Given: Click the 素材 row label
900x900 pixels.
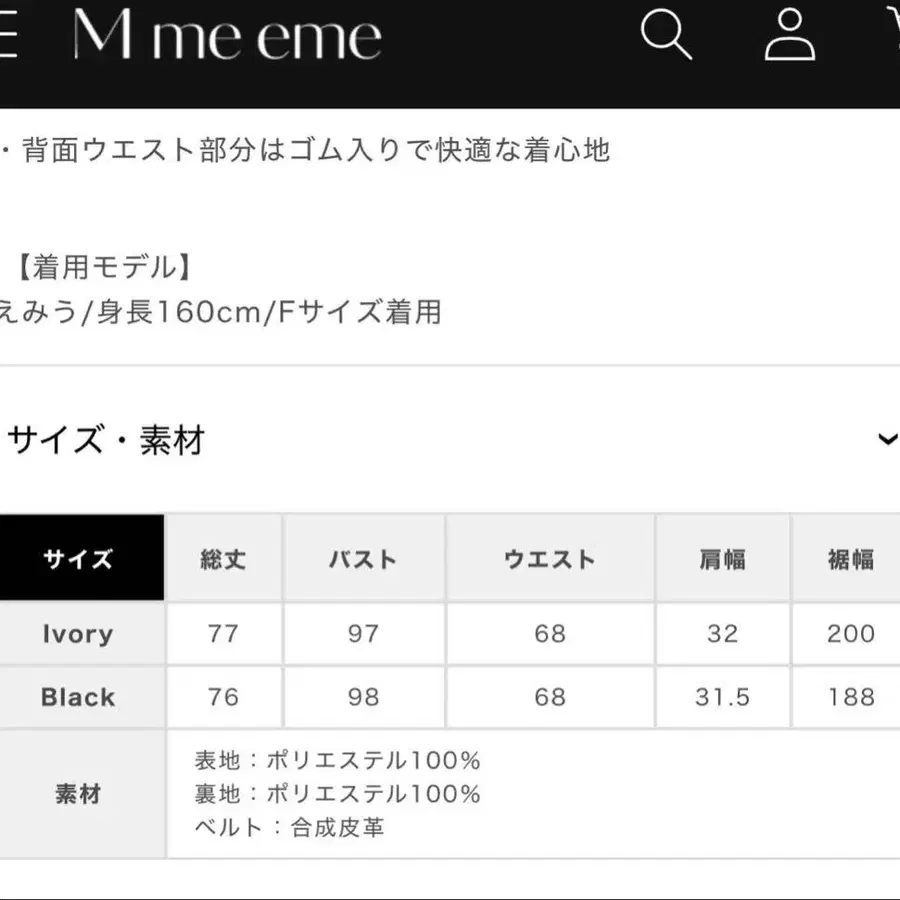Looking at the screenshot, I should tap(80, 793).
